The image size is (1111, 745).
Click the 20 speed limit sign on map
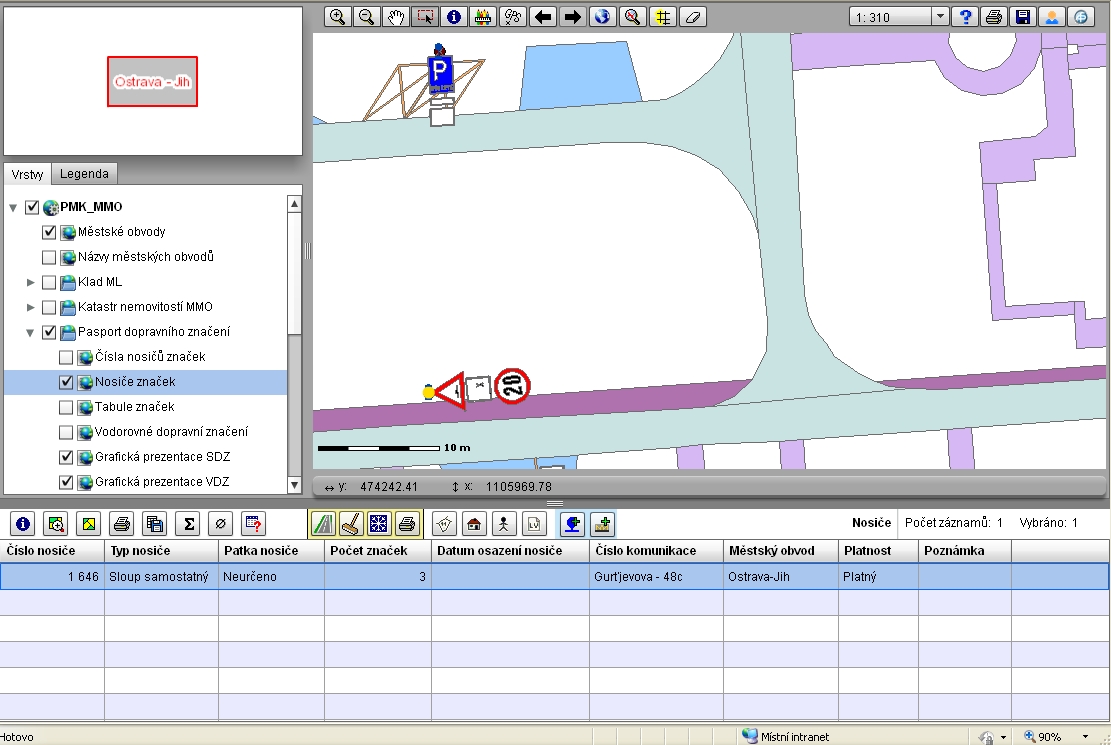point(512,386)
